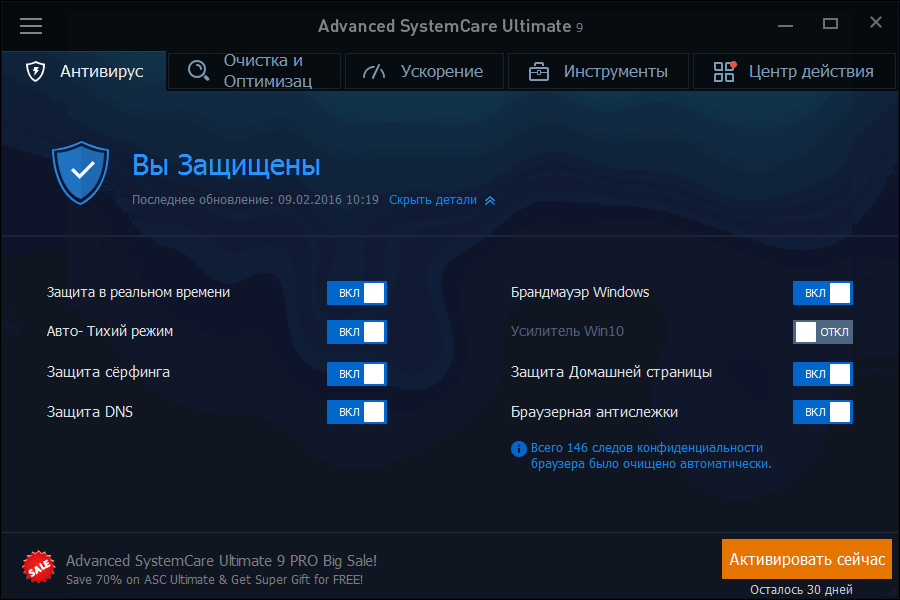The height and width of the screenshot is (600, 900).
Task: Enable the Усилитель Win10 switch
Action: (x=822, y=331)
